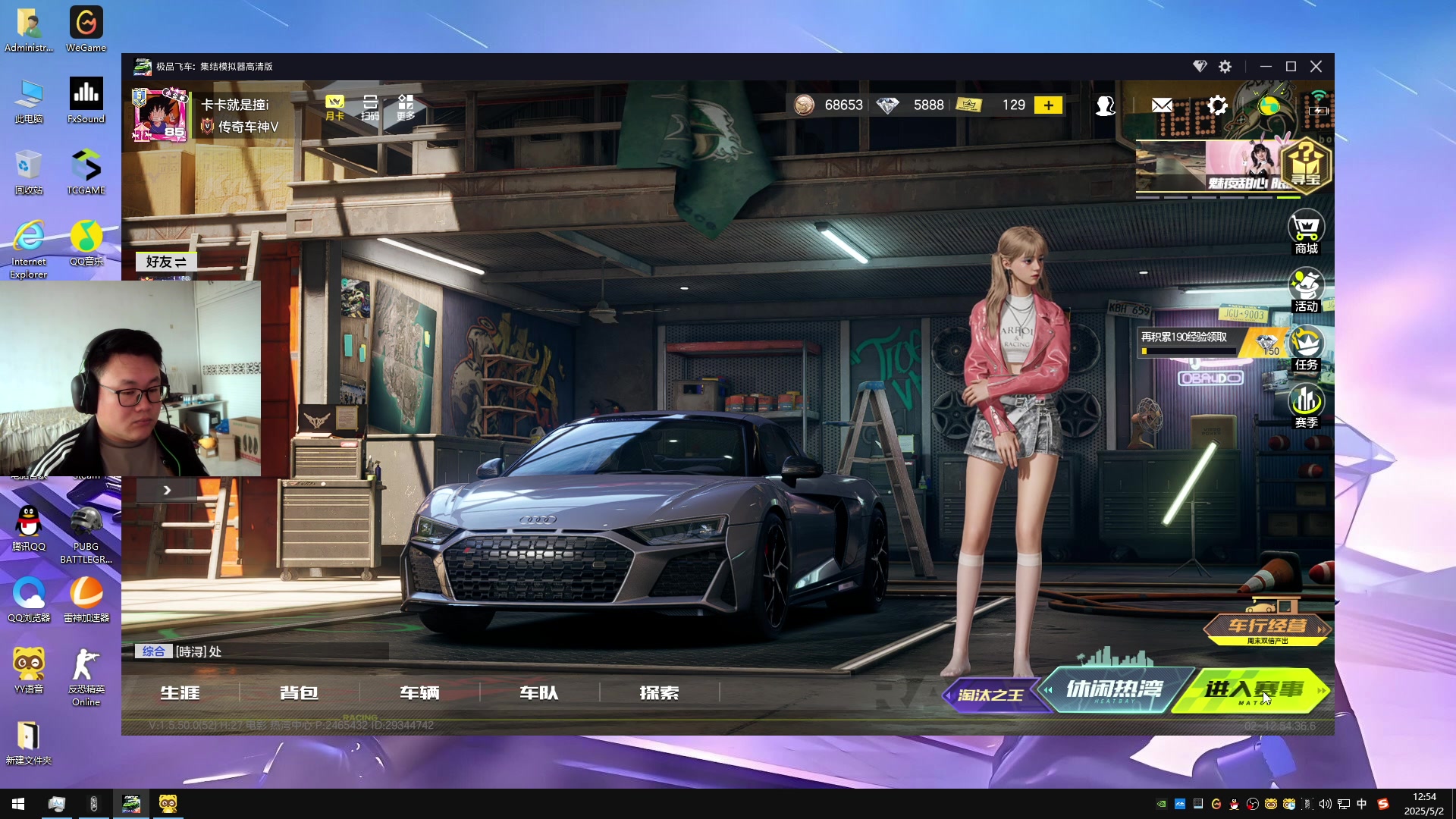1456x819 pixels.
Task: Open emulator settings gear in title bar
Action: click(x=1225, y=67)
